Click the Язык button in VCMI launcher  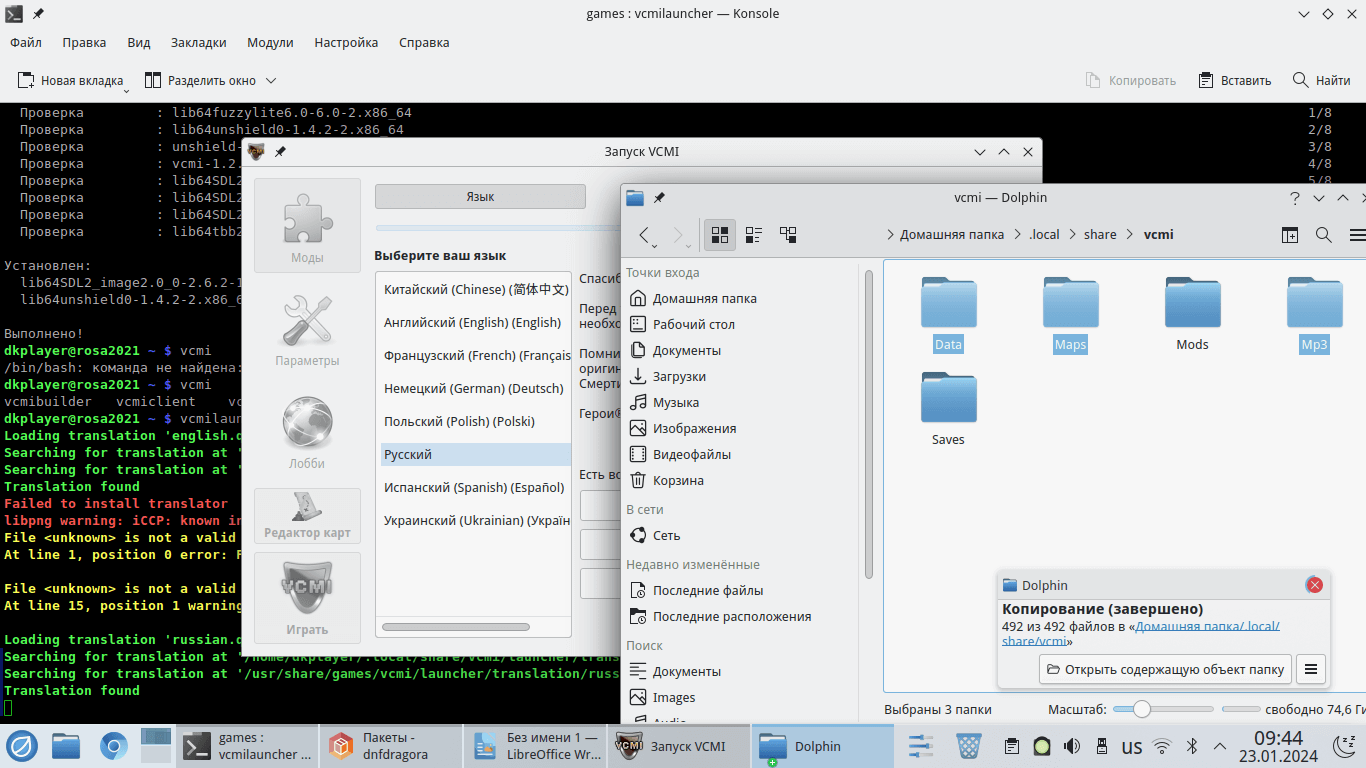point(480,197)
